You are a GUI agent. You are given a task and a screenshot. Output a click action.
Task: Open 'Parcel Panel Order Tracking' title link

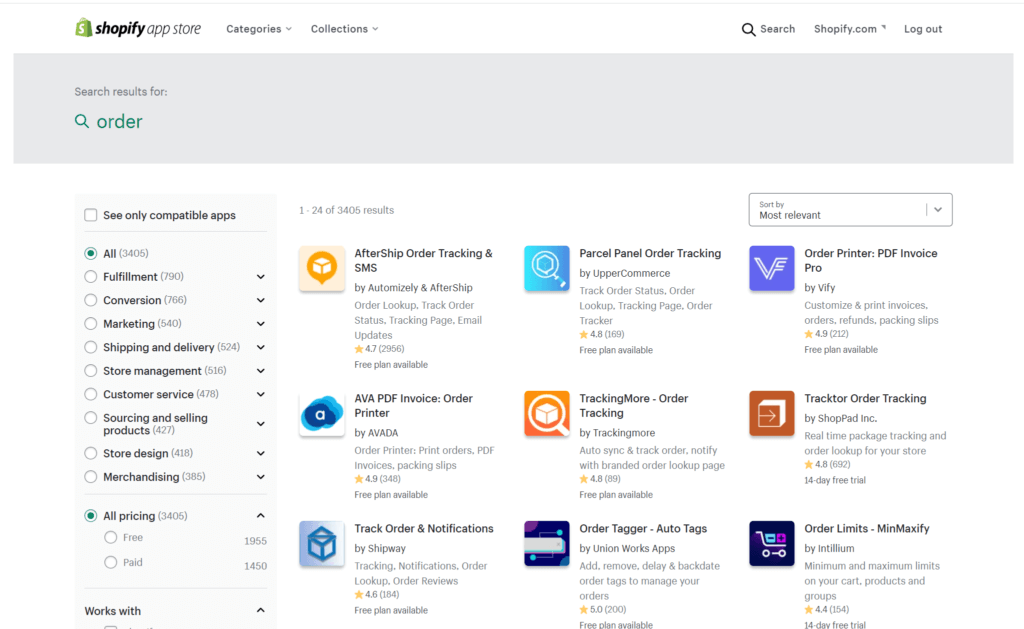tap(650, 253)
